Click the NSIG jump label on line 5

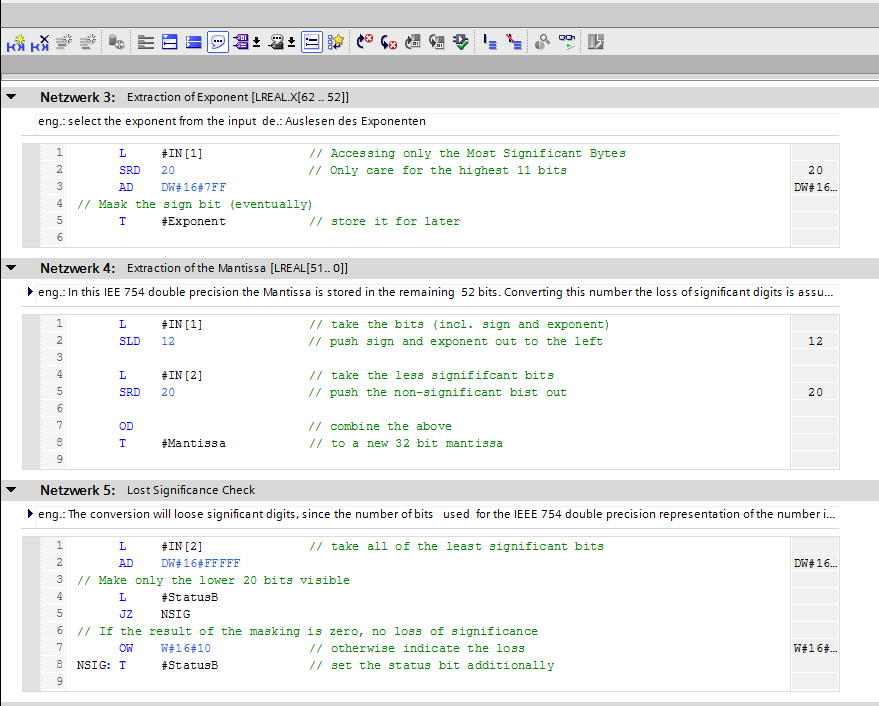(175, 614)
